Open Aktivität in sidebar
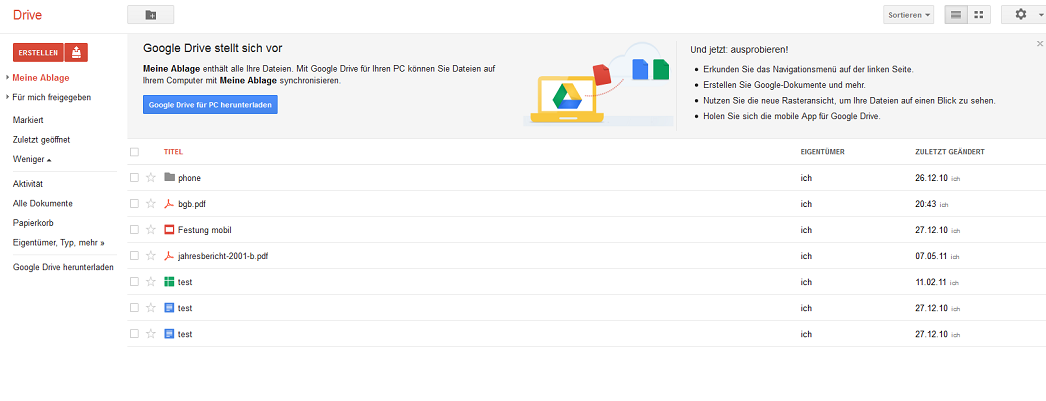This screenshot has width=1046, height=401. [x=28, y=183]
